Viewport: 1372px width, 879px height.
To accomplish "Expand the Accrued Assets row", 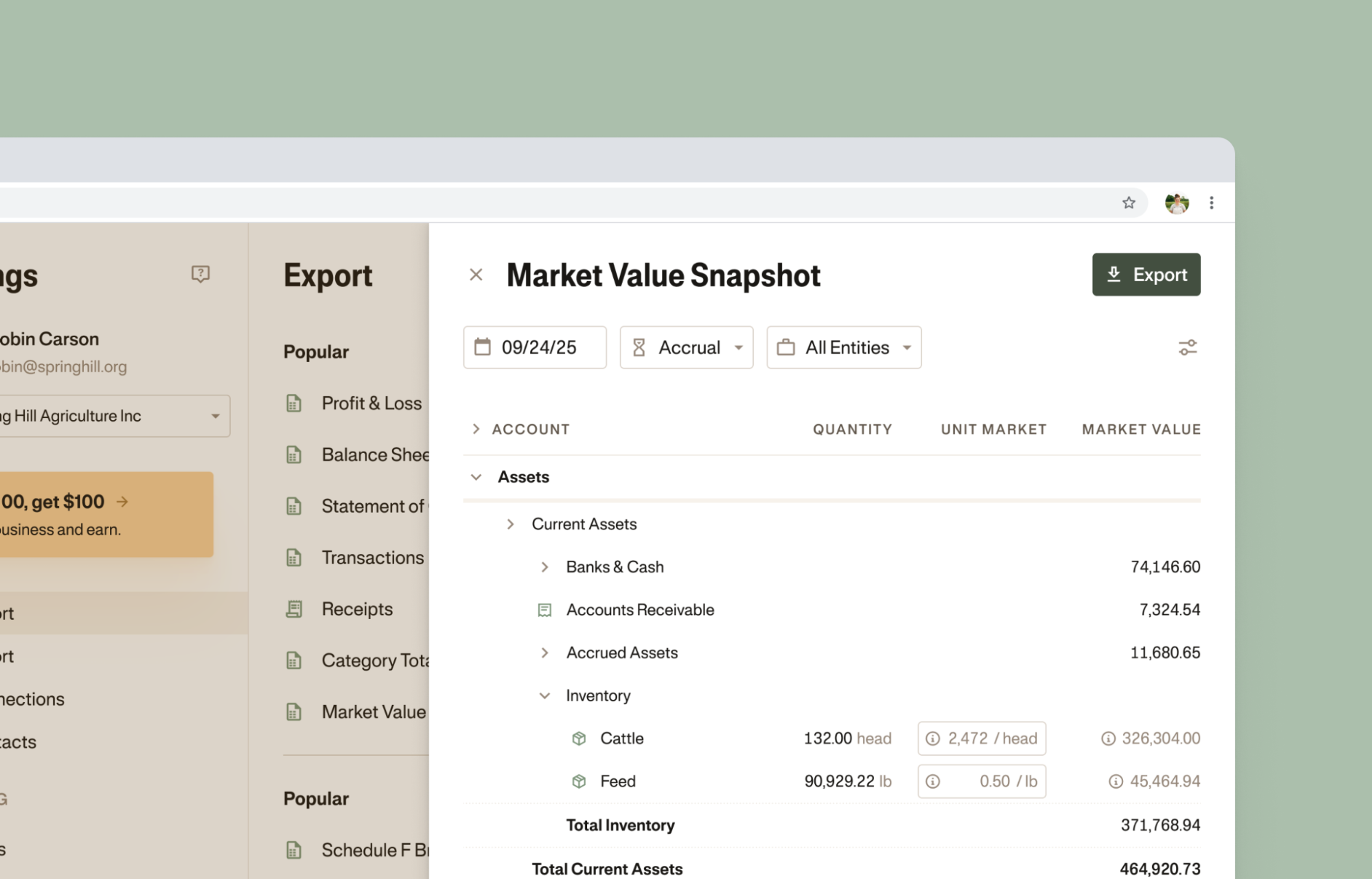I will [x=545, y=653].
